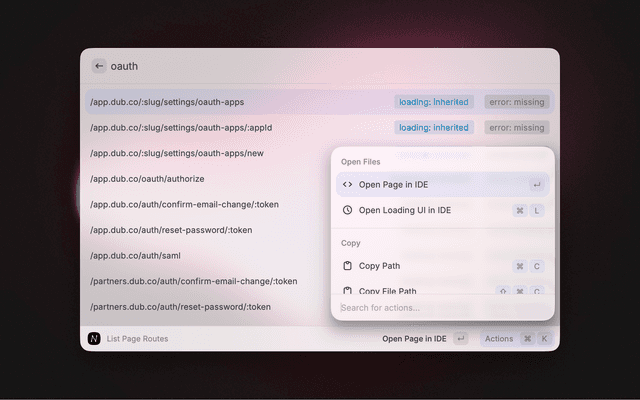The width and height of the screenshot is (640, 400).
Task: Click the code brackets icon for Open Page
Action: click(x=347, y=185)
